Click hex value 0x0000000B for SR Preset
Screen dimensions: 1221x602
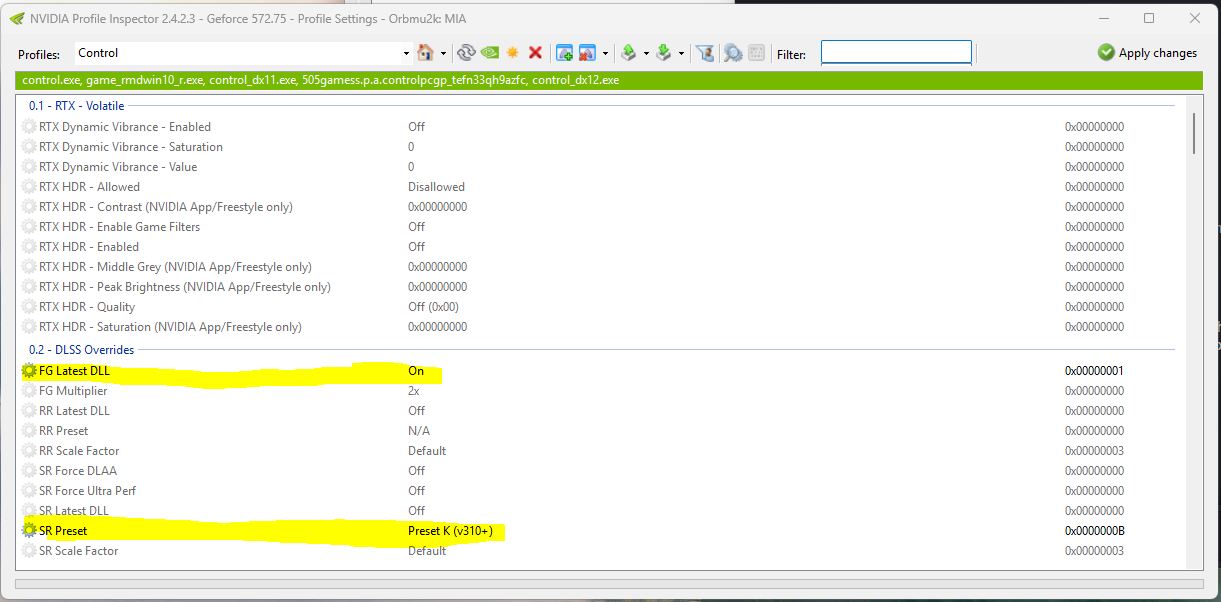coord(1094,531)
